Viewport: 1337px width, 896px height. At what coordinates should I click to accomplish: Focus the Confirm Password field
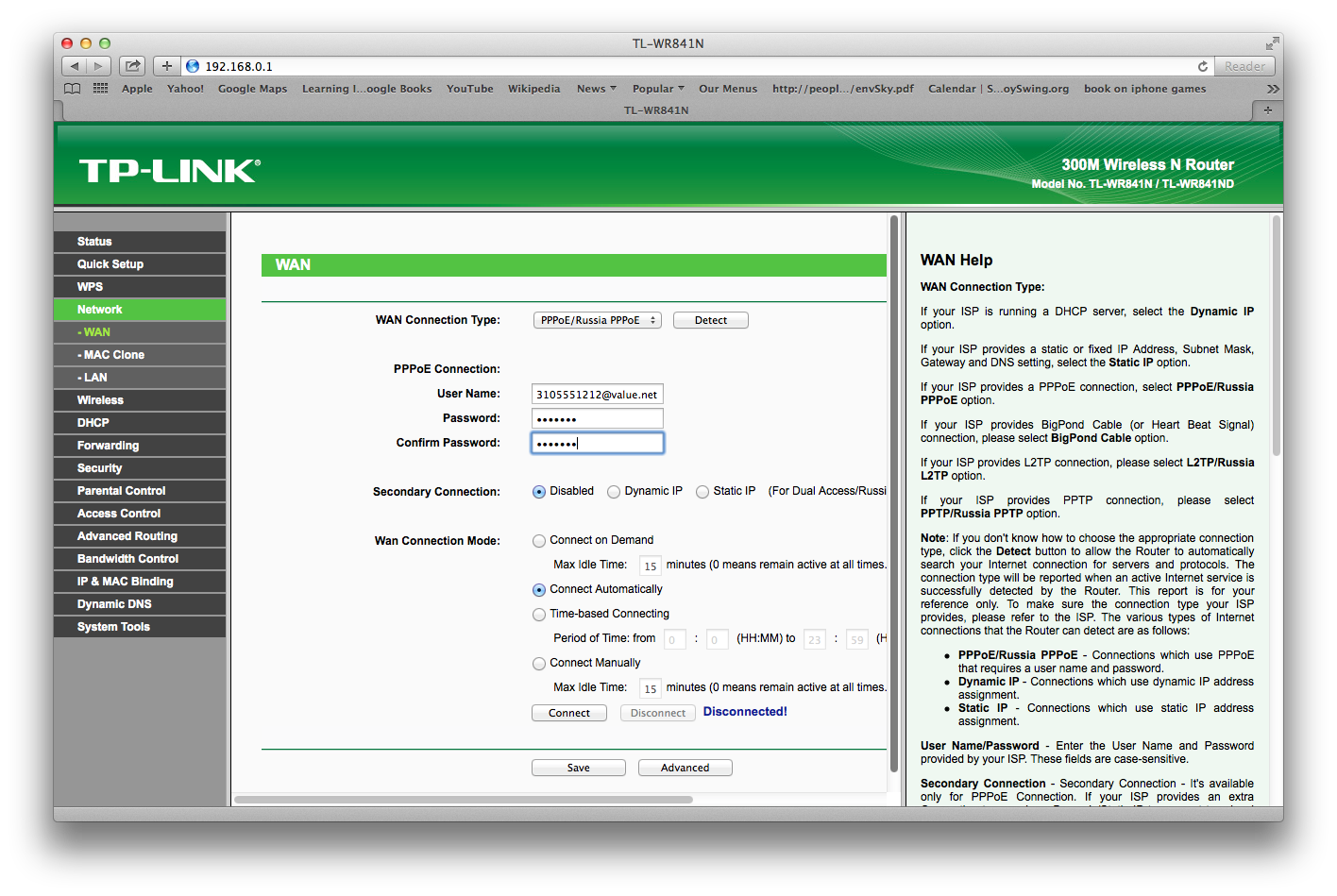(598, 443)
